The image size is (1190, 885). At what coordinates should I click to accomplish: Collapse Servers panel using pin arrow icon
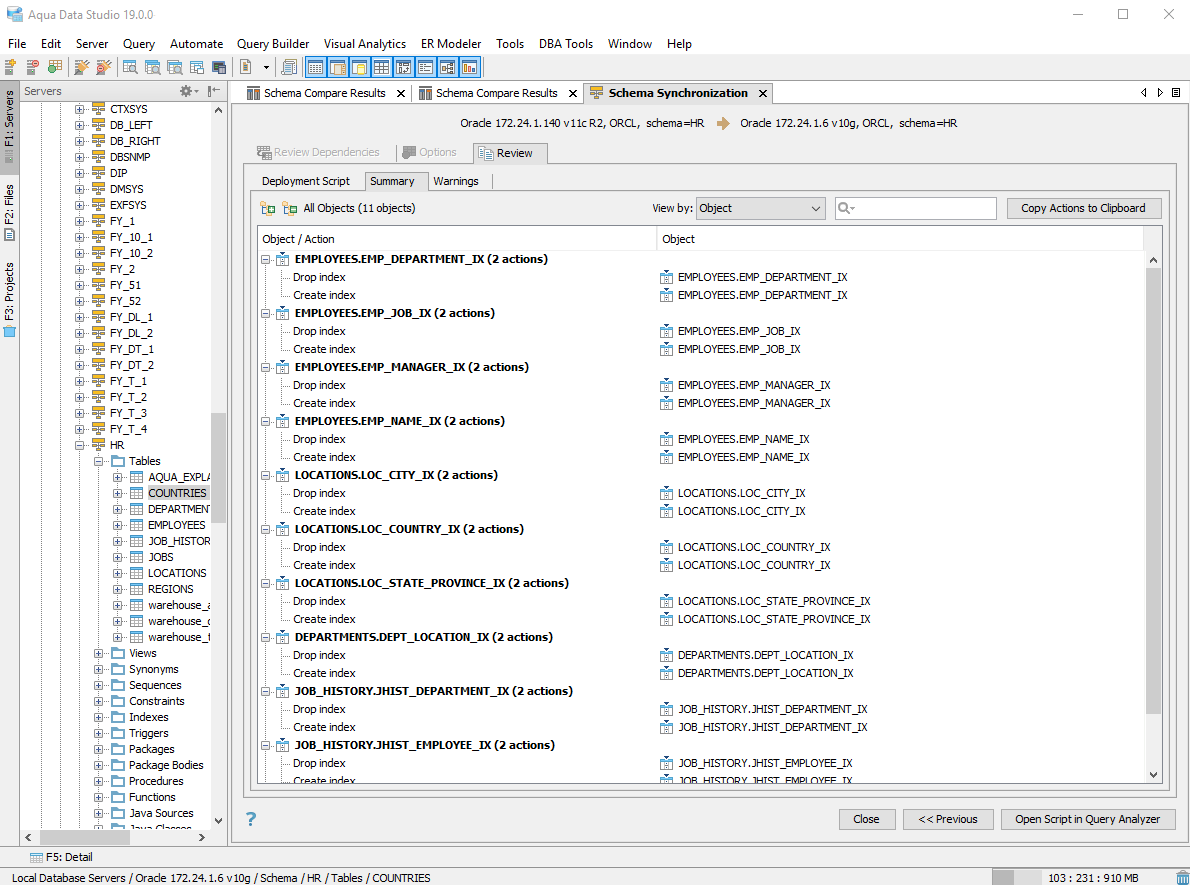(x=214, y=91)
